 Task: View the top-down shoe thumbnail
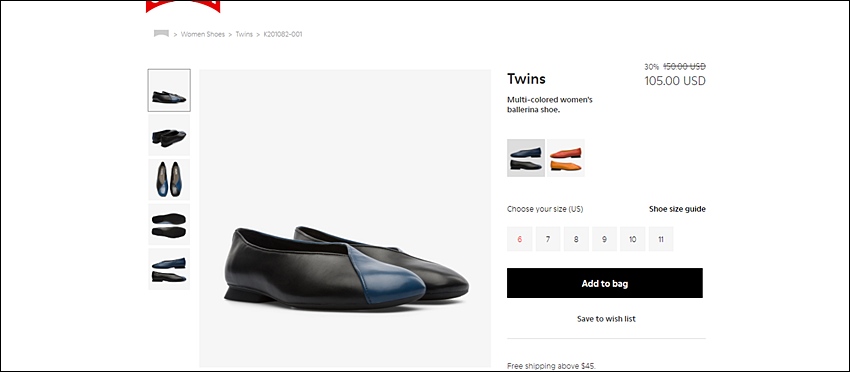coord(169,179)
